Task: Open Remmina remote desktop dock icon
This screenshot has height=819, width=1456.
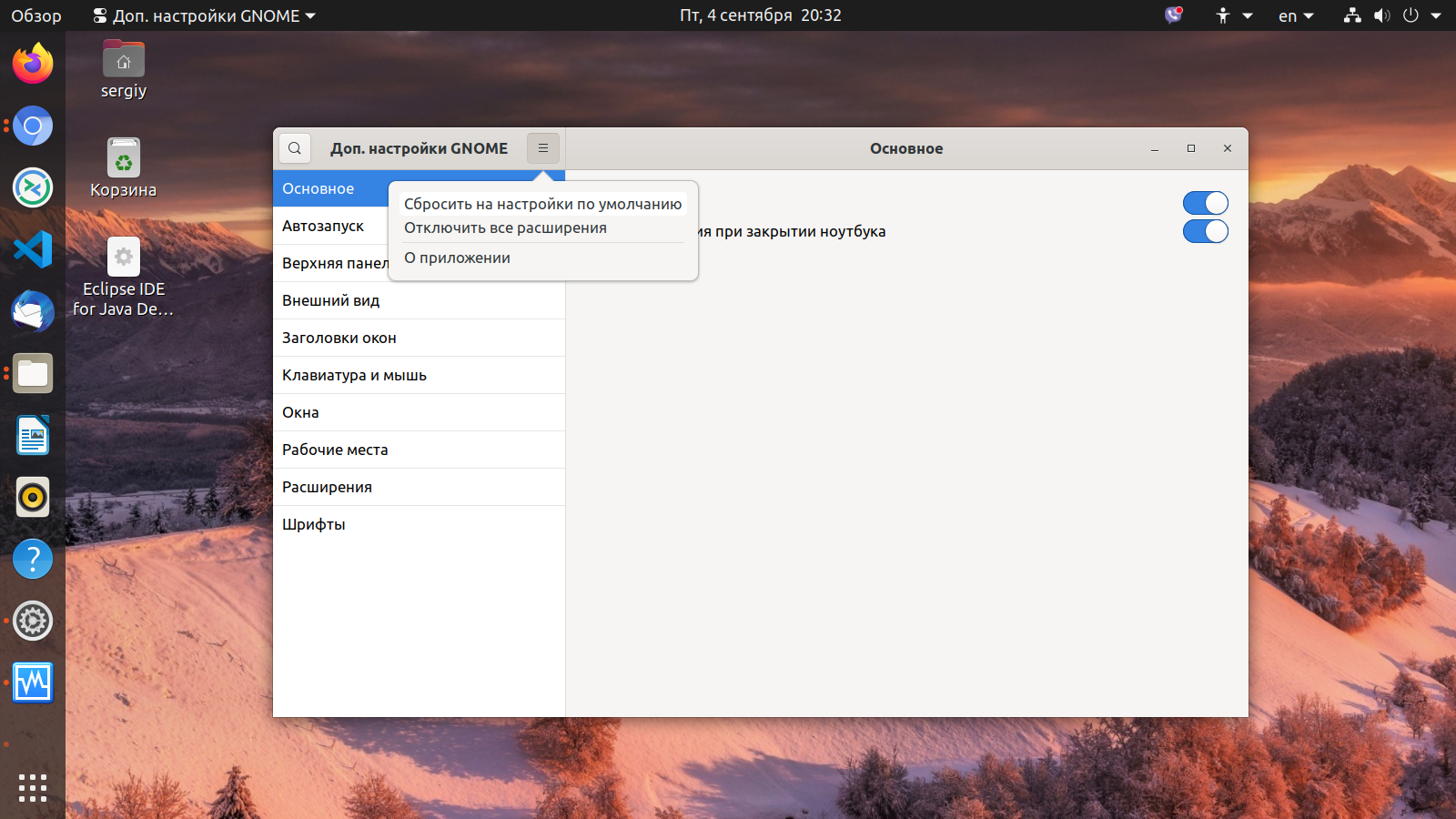Action: (33, 187)
